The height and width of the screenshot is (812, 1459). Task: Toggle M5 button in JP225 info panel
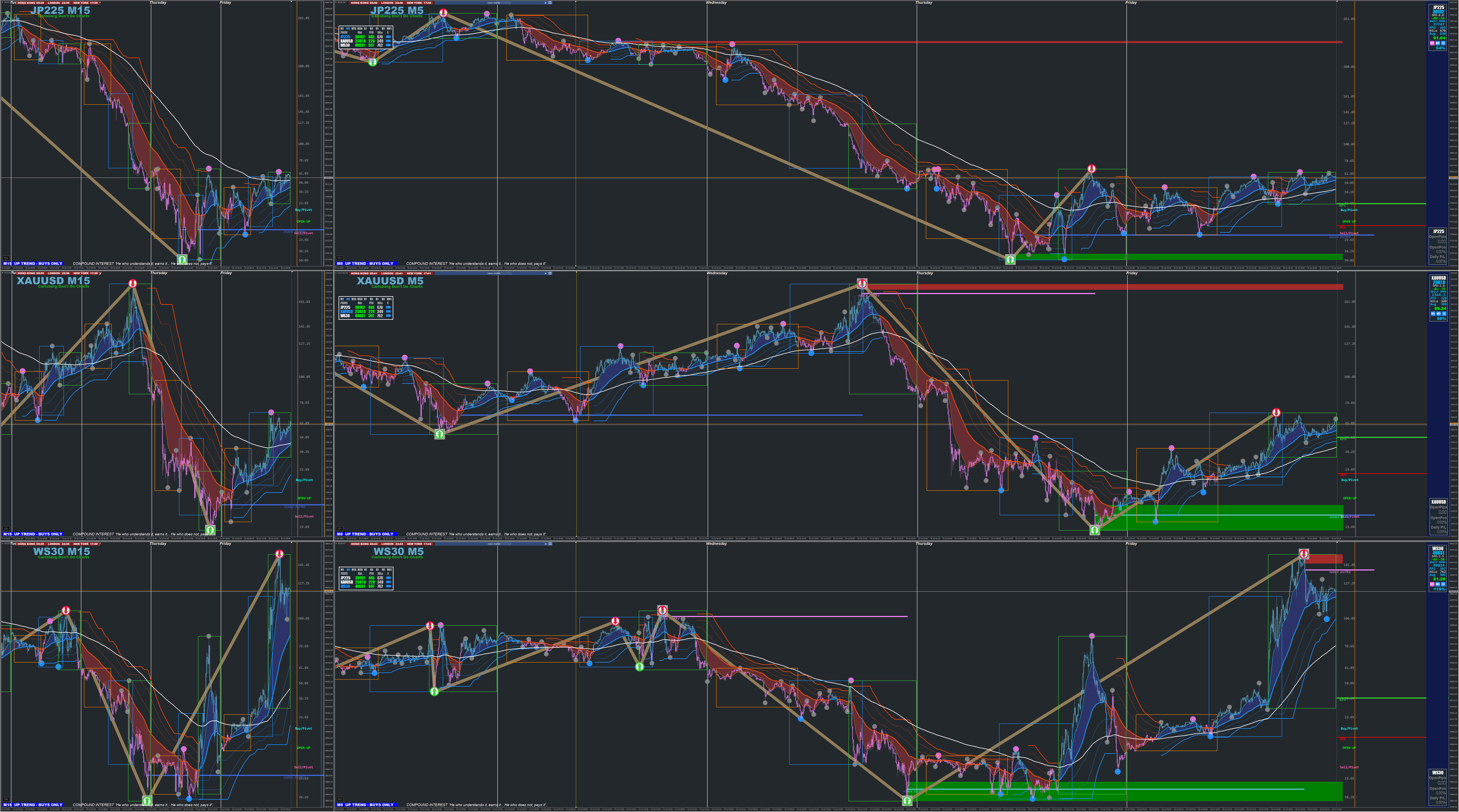(x=1438, y=43)
